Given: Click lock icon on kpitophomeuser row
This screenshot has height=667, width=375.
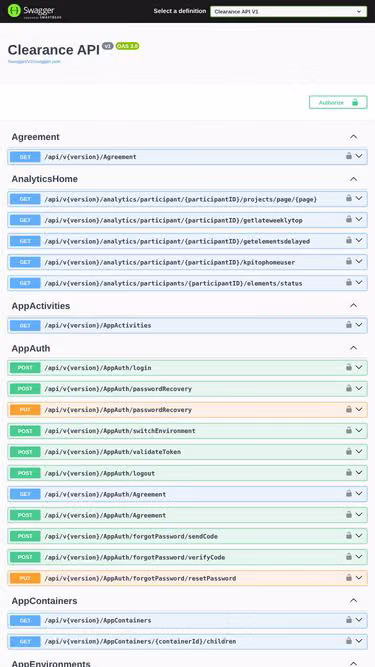Looking at the screenshot, I should pos(349,261).
